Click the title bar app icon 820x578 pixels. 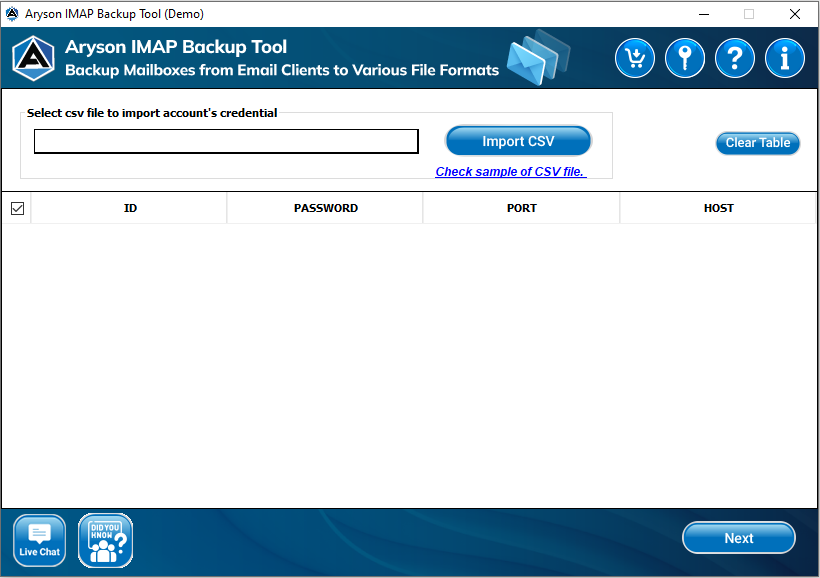(12, 14)
